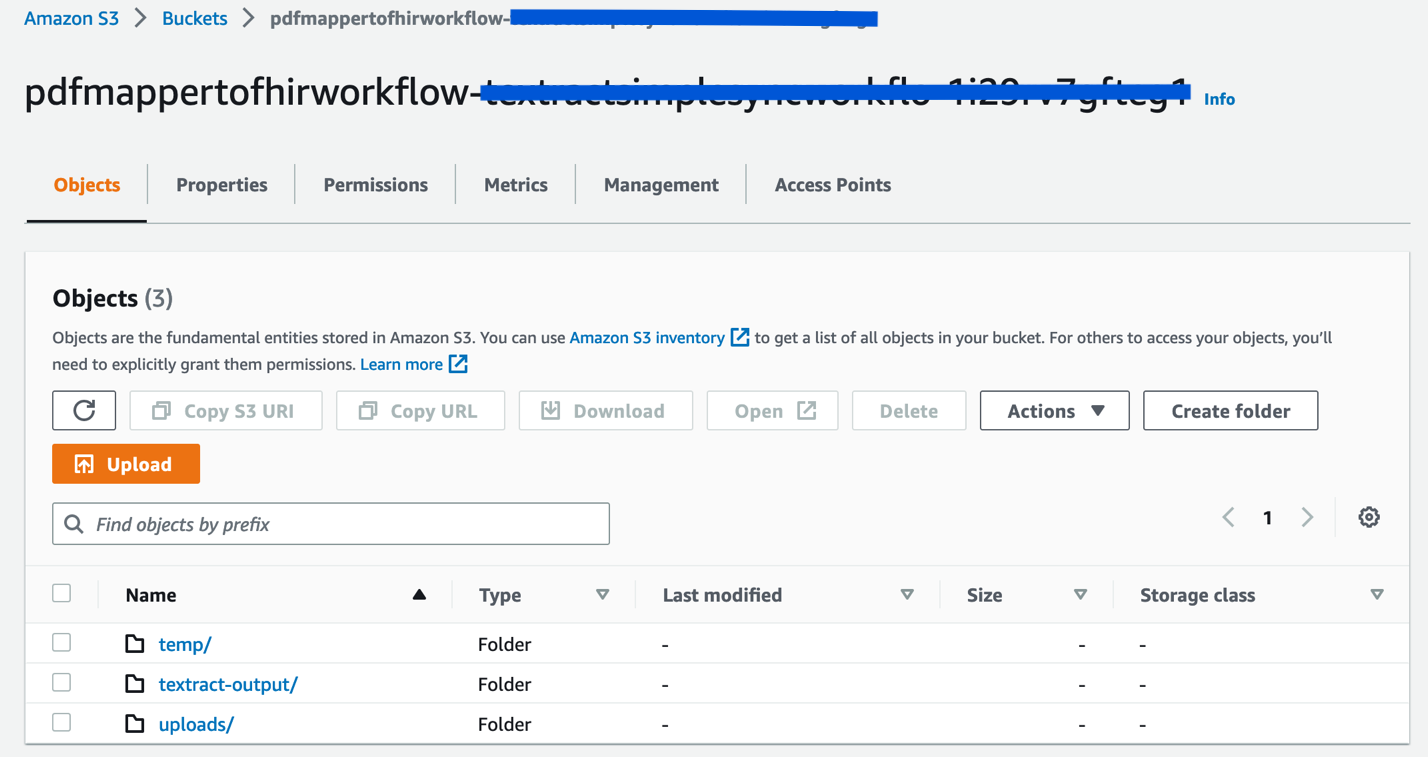The height and width of the screenshot is (757, 1428).
Task: Open the Metrics tab
Action: click(x=516, y=185)
